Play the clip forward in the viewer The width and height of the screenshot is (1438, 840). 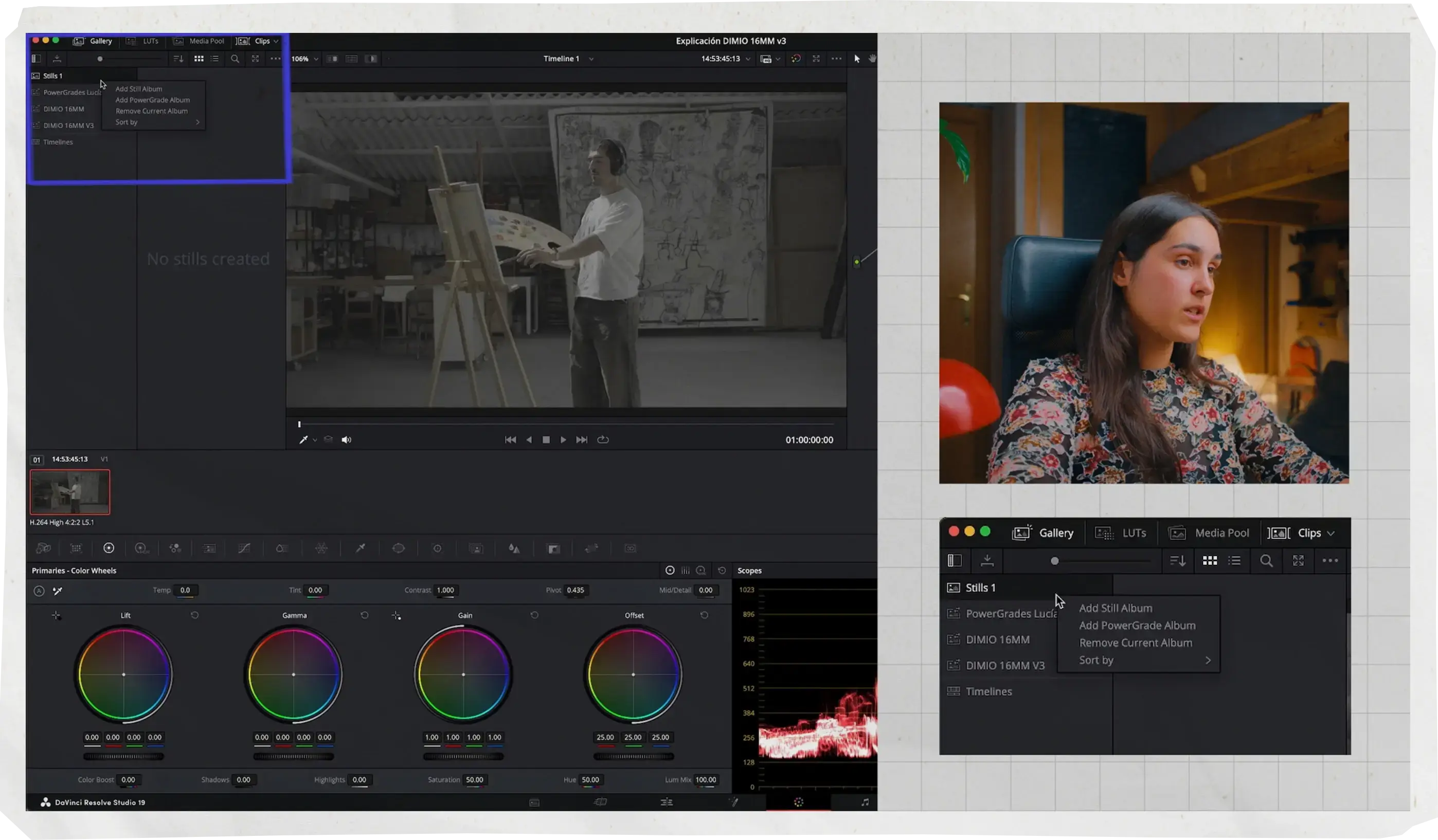coord(563,440)
